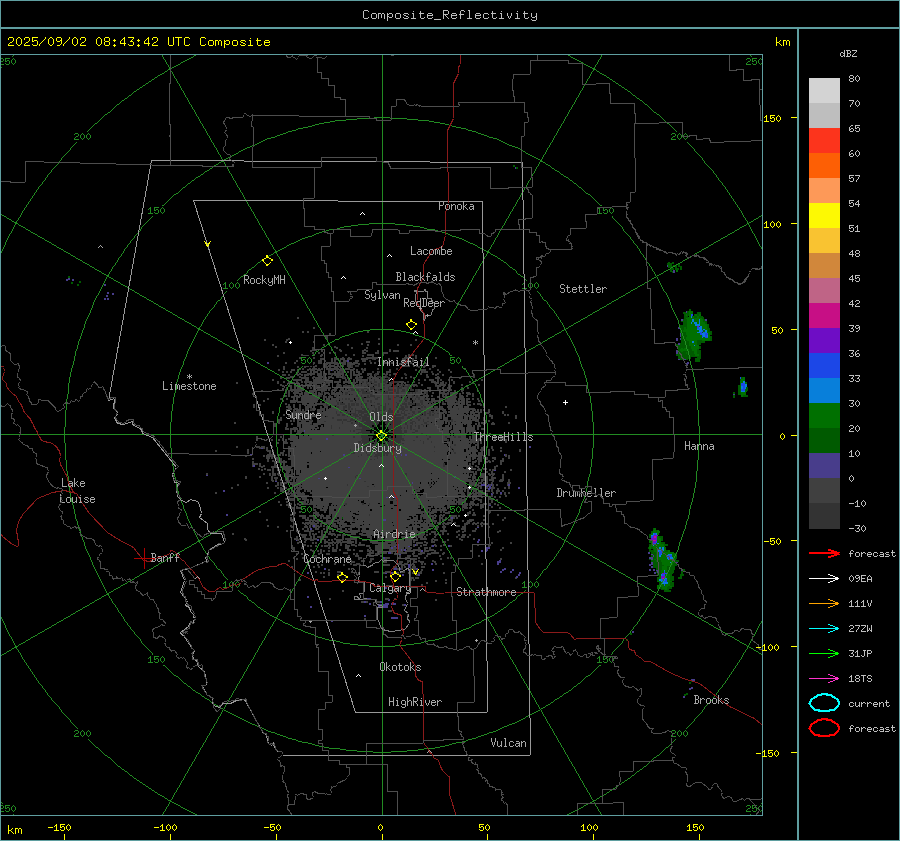Select the blue swatch between 36 and 33
The height and width of the screenshot is (841, 900).
click(x=824, y=366)
